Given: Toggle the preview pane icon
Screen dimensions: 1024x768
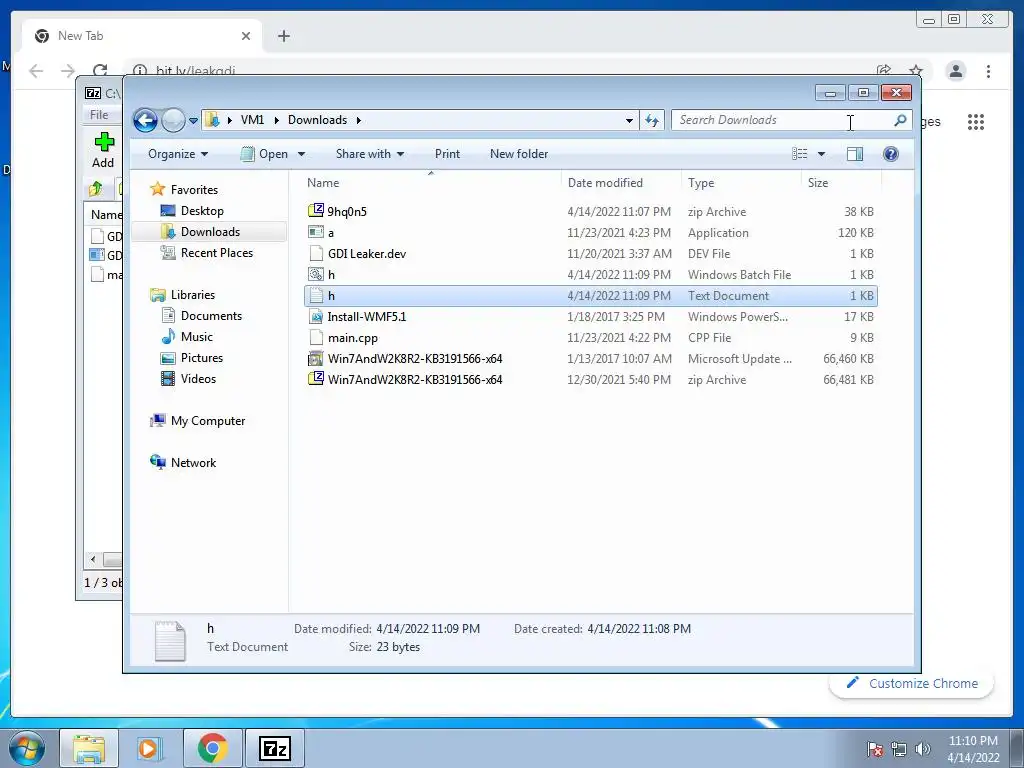Looking at the screenshot, I should (x=855, y=154).
